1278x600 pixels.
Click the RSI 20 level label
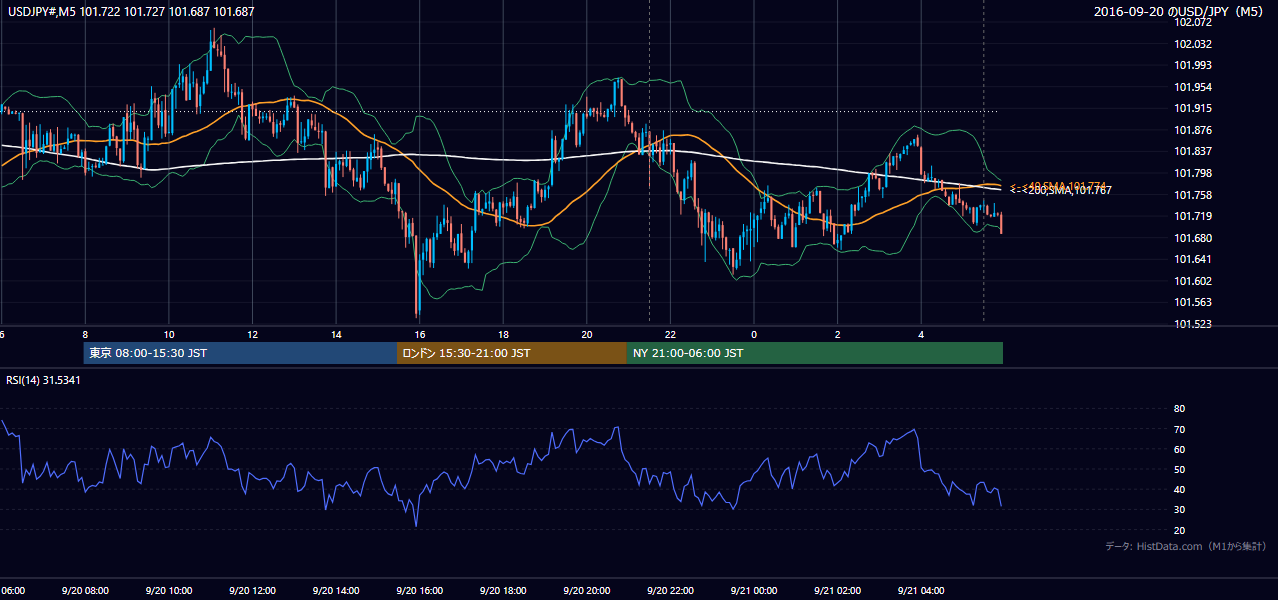click(x=1179, y=530)
